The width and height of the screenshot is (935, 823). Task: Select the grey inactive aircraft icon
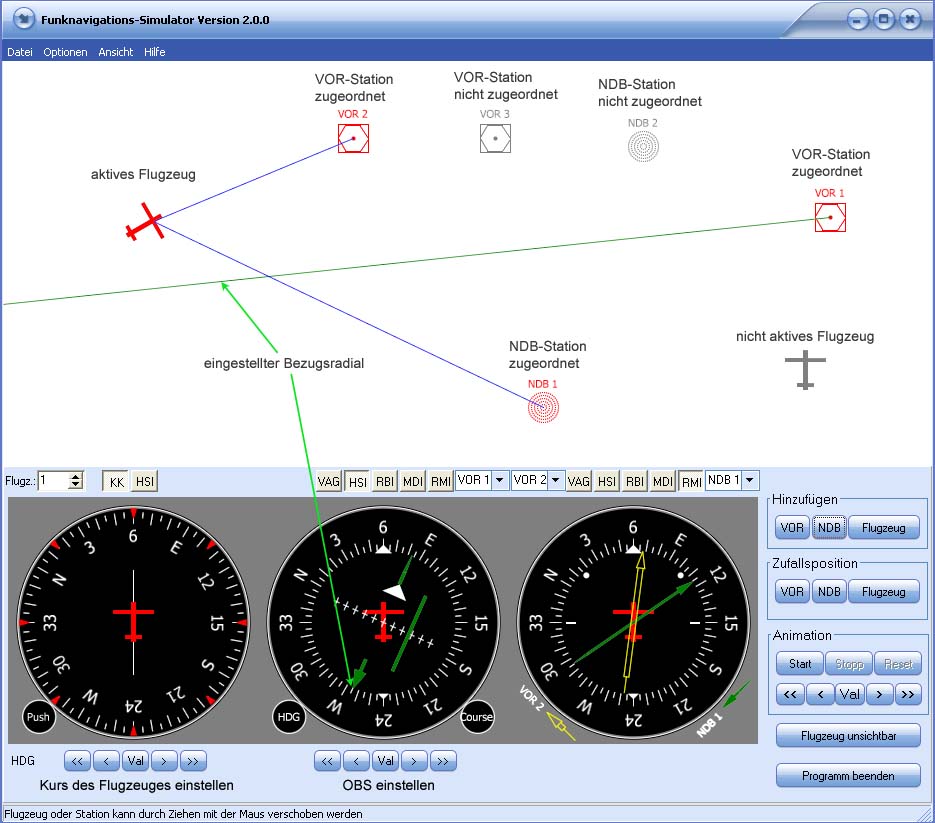[805, 370]
